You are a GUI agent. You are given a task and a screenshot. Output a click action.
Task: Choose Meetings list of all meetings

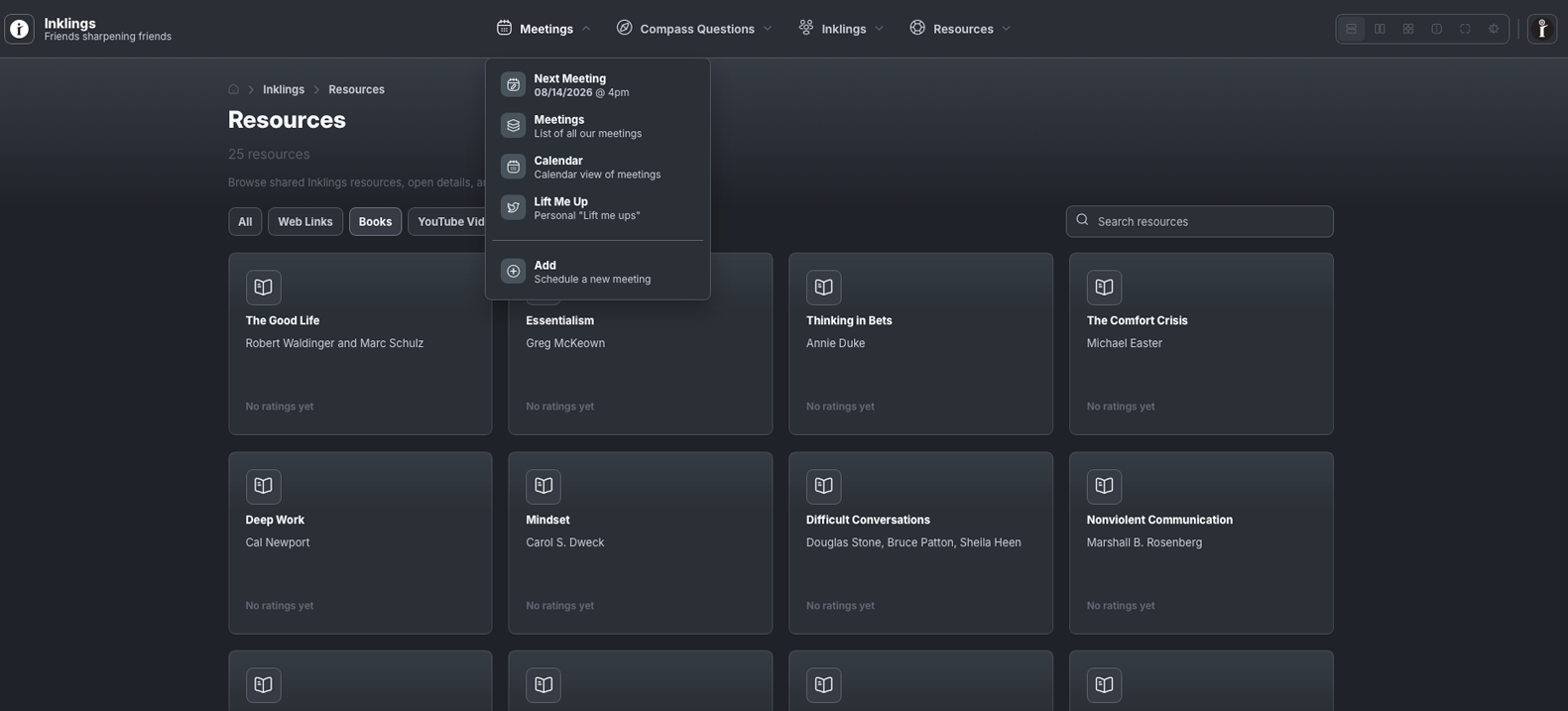click(598, 126)
